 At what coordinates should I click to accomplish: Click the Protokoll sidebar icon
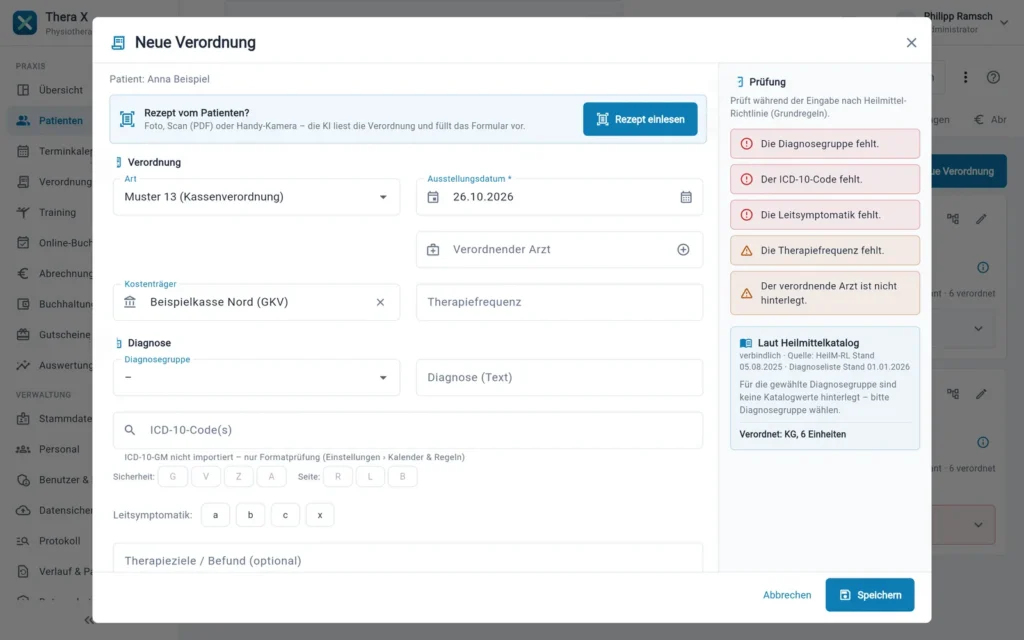[23, 541]
